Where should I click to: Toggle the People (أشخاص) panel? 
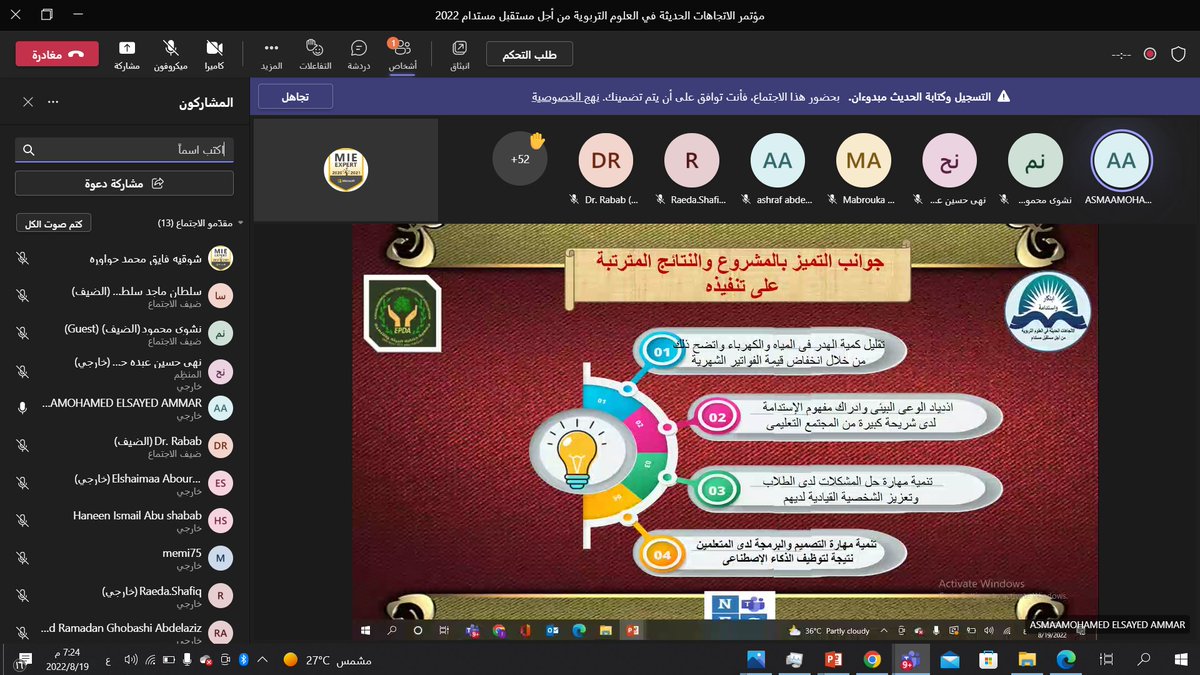pyautogui.click(x=402, y=54)
